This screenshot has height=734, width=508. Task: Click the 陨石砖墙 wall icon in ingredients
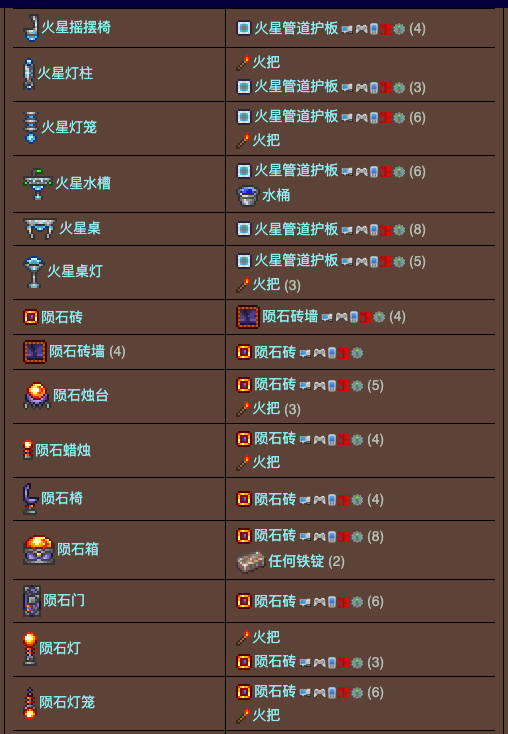point(248,317)
